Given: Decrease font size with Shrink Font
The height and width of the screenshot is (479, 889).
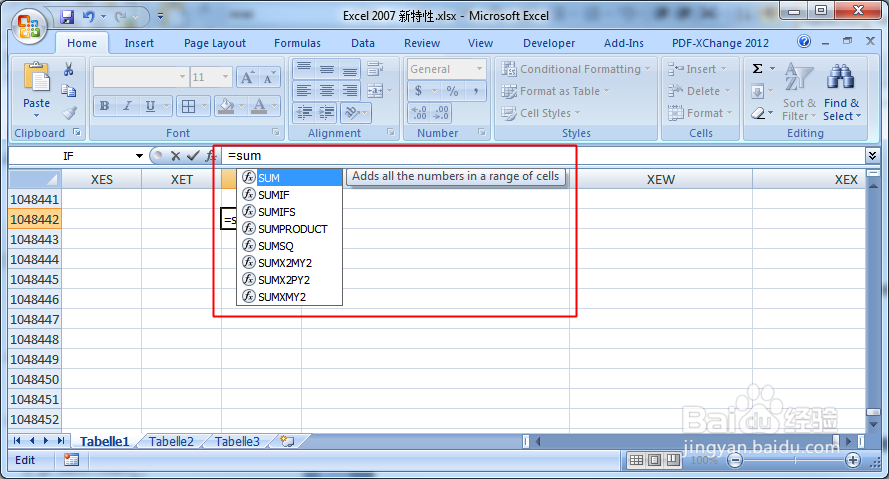Looking at the screenshot, I should (268, 78).
